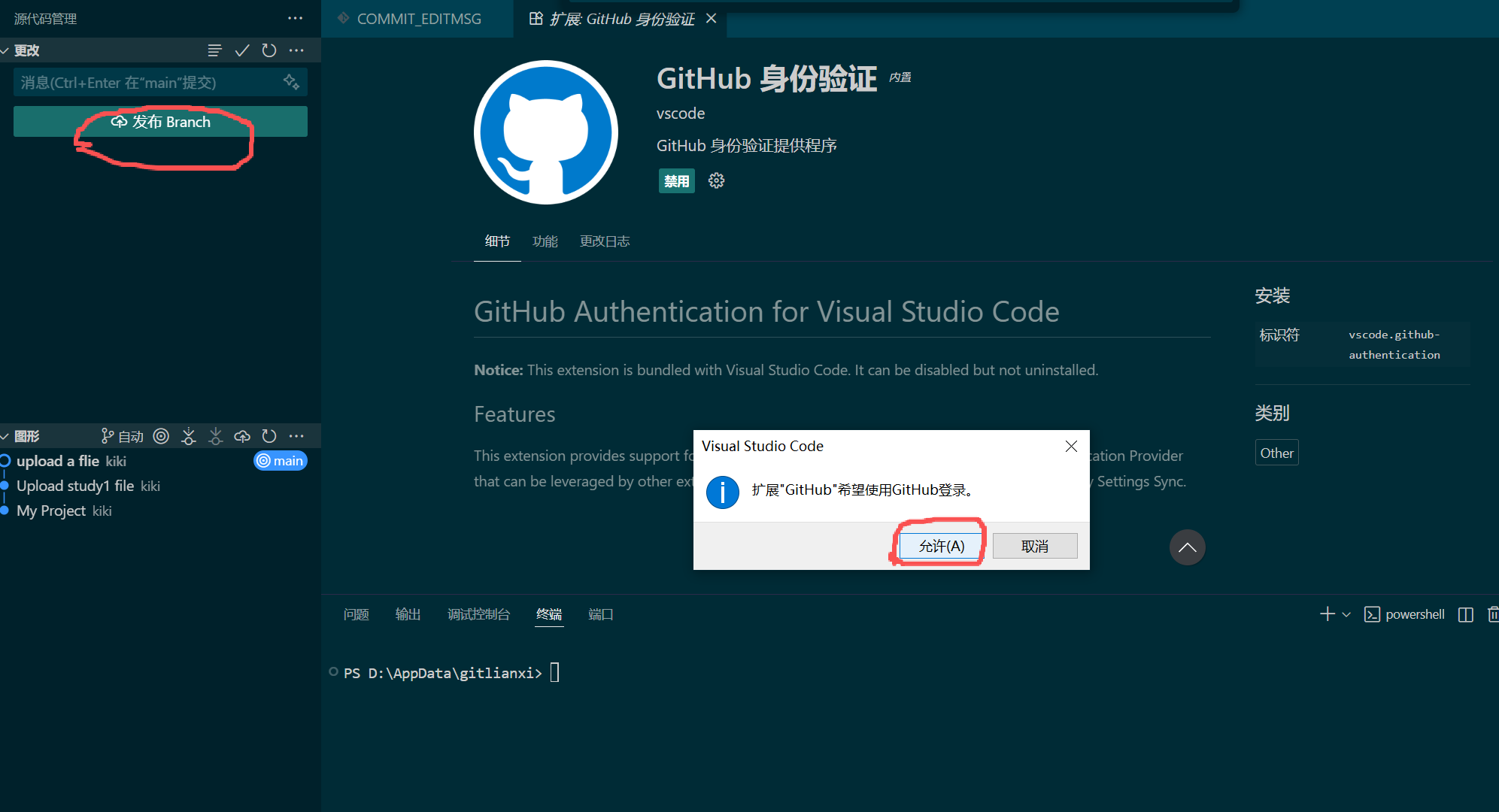The height and width of the screenshot is (812, 1499).
Task: Click the fetch icon in the 图形 toolbar
Action: pyautogui.click(x=189, y=436)
